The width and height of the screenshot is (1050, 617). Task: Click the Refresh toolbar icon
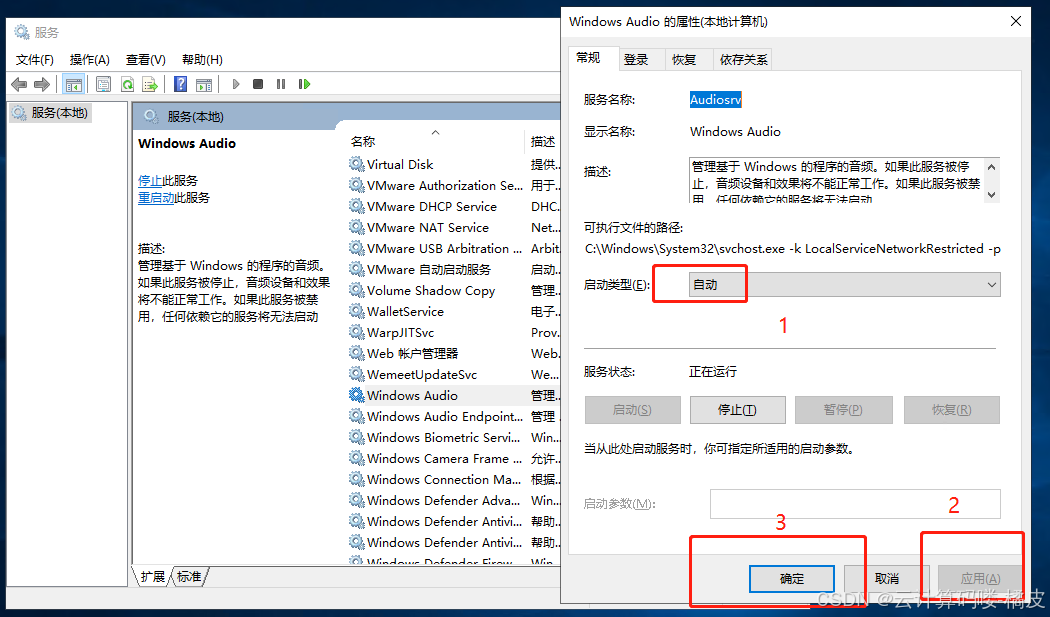[127, 84]
